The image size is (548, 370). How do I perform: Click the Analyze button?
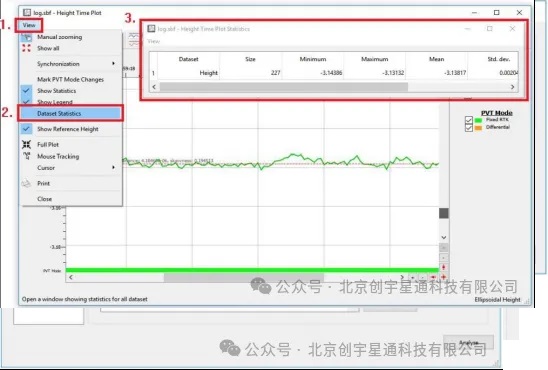(x=468, y=343)
